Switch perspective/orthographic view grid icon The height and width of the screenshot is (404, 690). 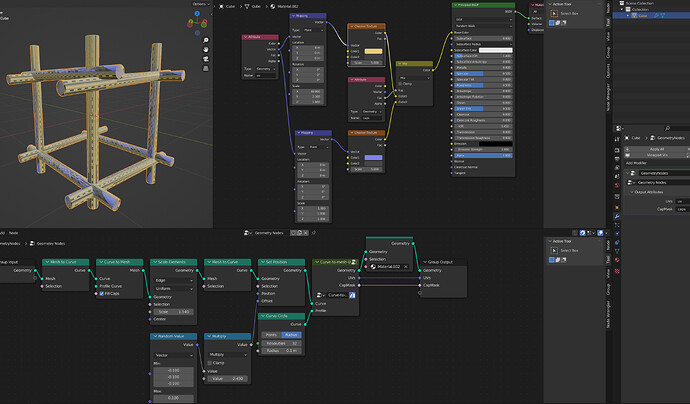[206, 68]
